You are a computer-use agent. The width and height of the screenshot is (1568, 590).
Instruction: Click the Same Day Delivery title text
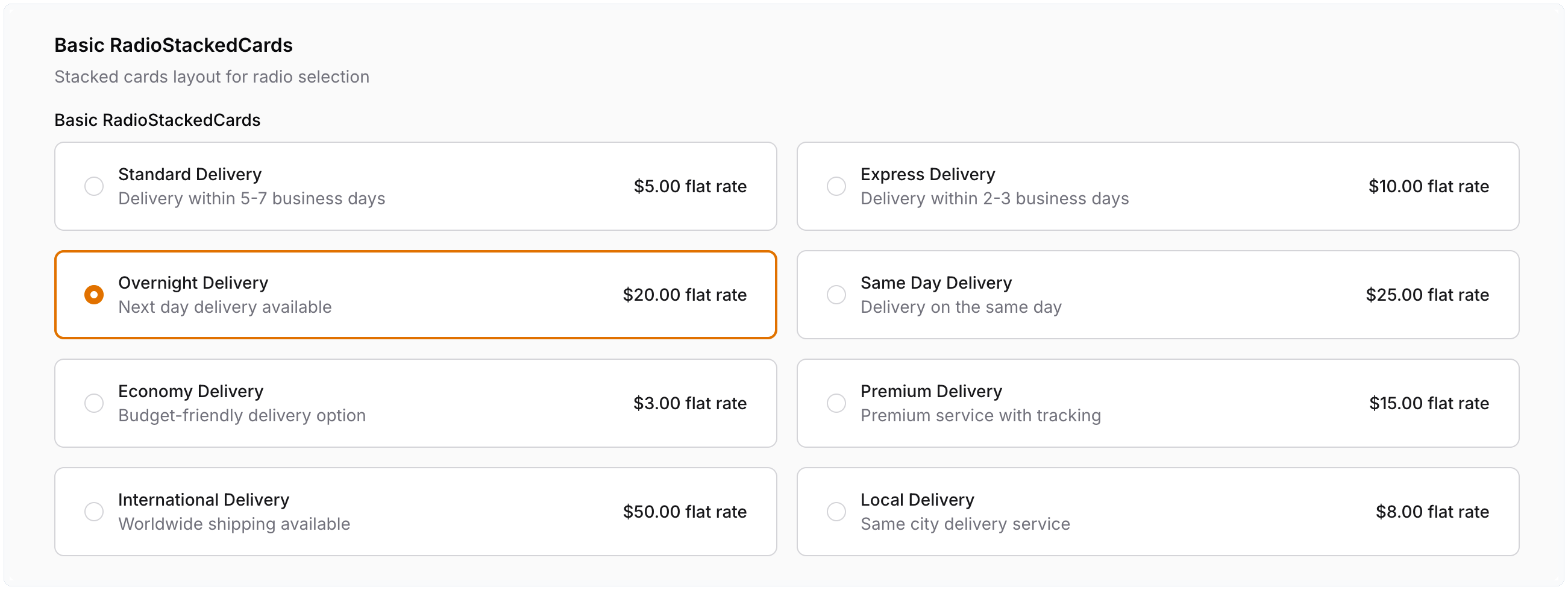936,283
